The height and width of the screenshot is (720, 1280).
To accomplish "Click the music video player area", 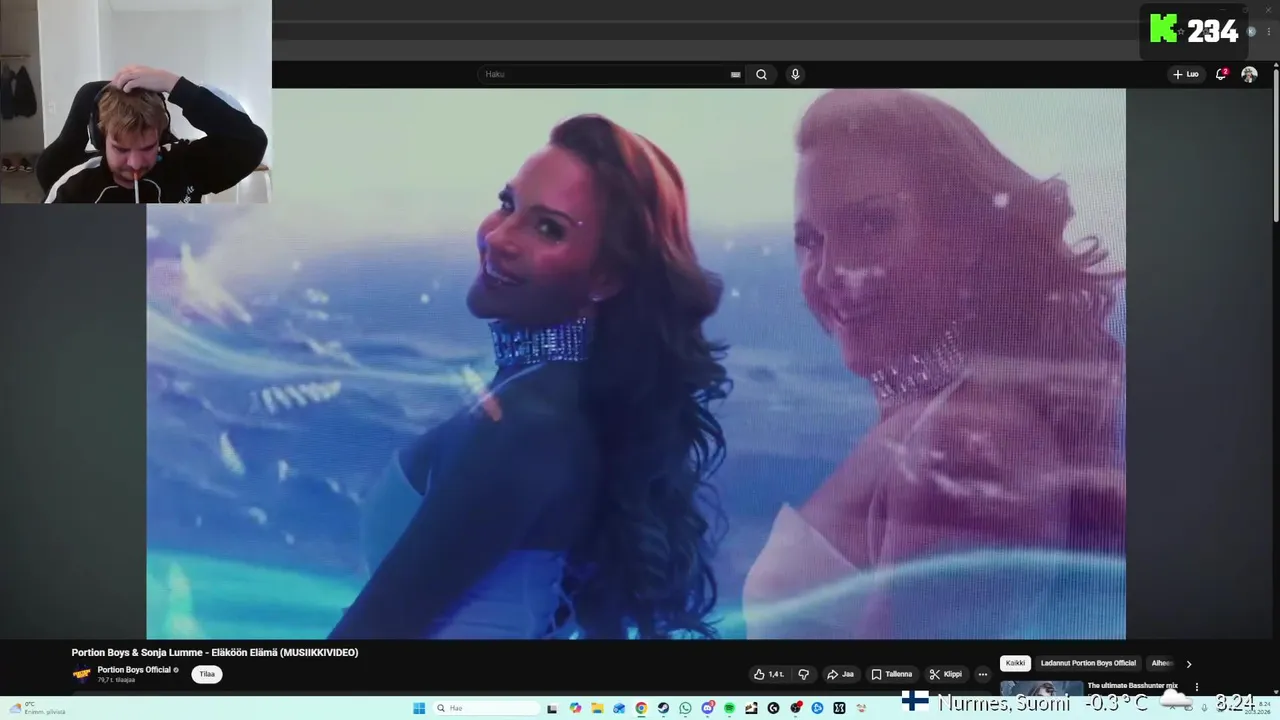I will coord(636,363).
